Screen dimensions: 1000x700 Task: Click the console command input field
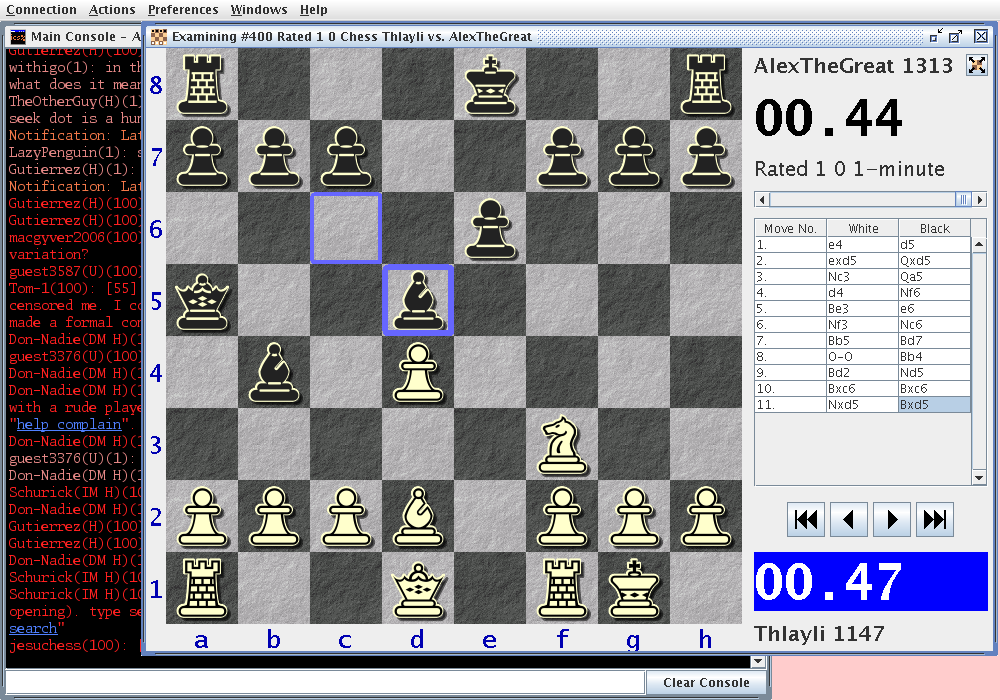[x=325, y=682]
